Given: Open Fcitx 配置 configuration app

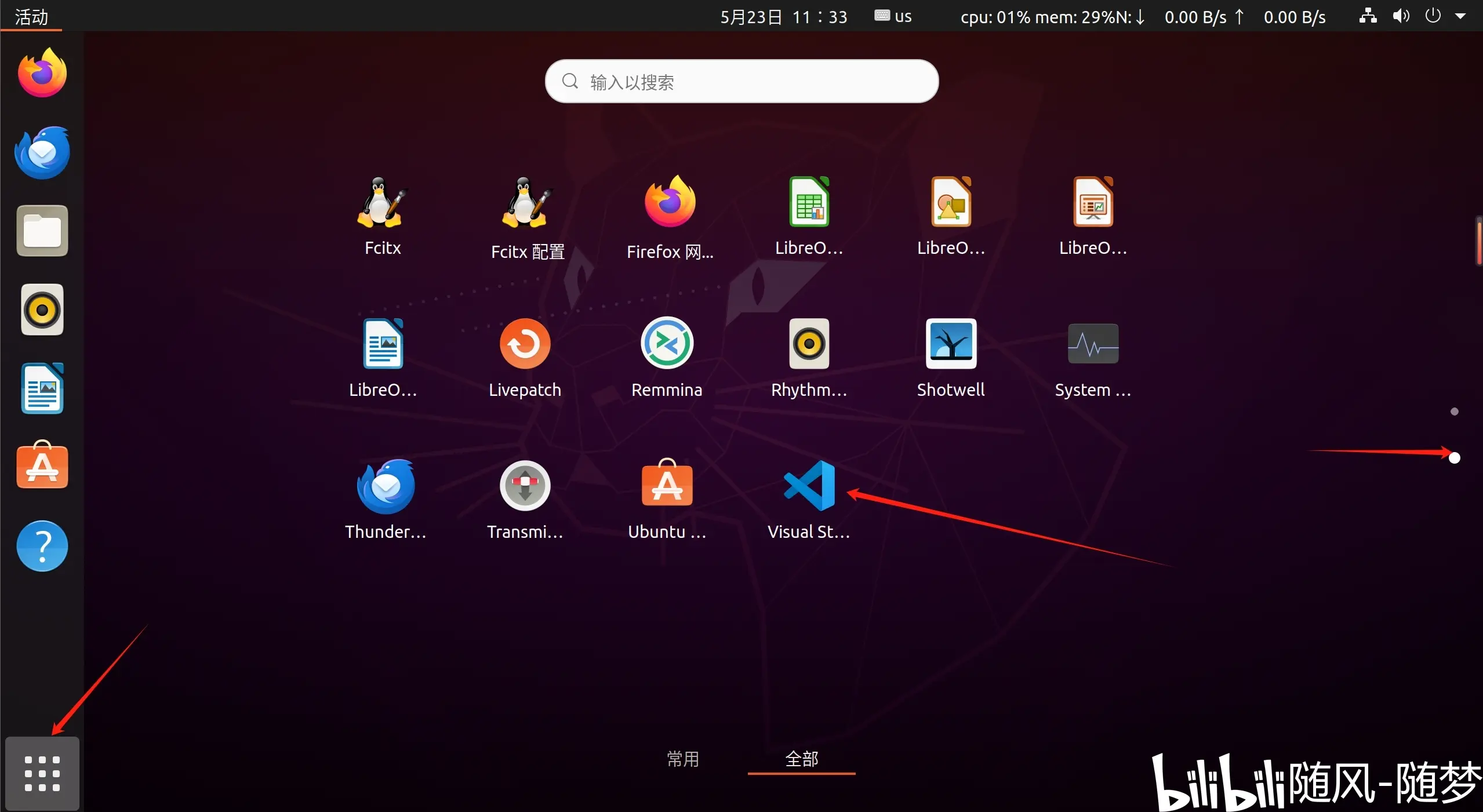Looking at the screenshot, I should click(x=527, y=217).
